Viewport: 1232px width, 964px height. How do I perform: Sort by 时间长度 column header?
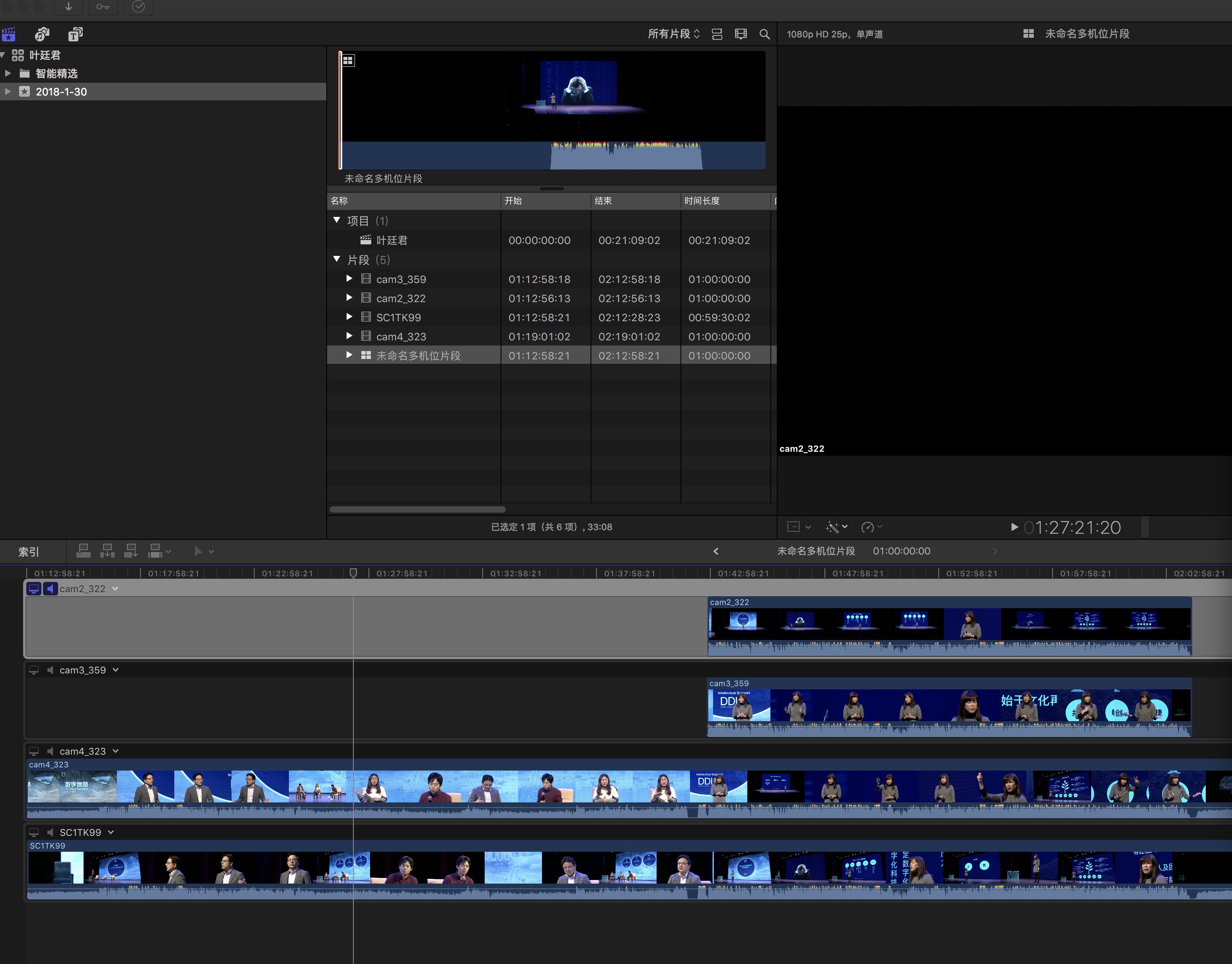pyautogui.click(x=702, y=201)
